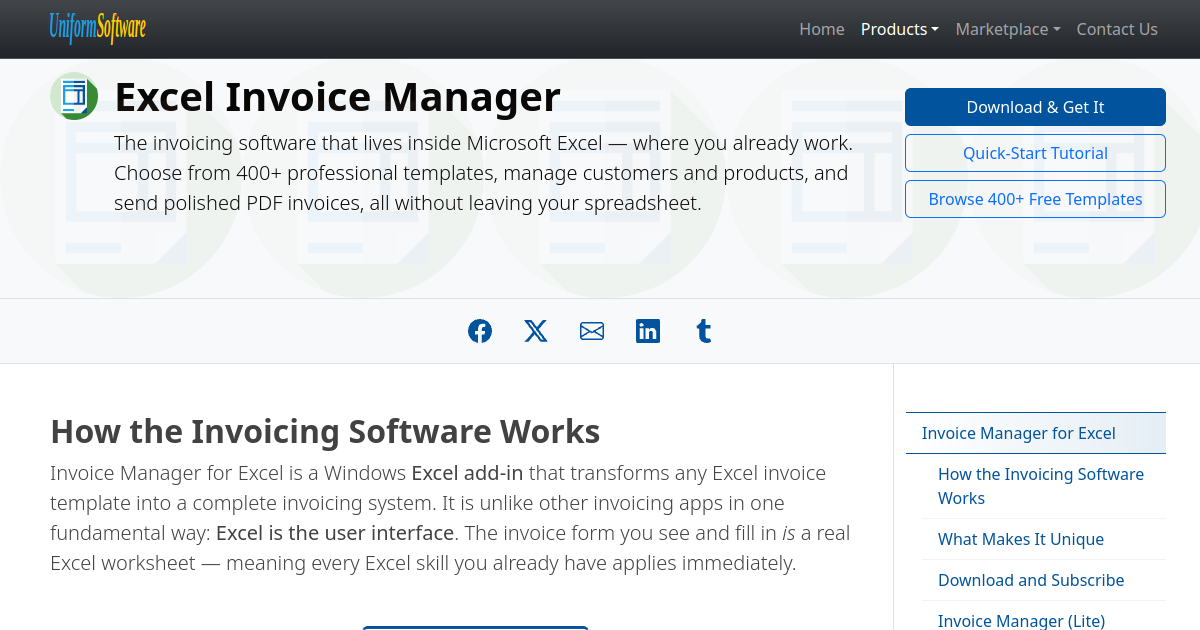Viewport: 1200px width, 630px height.
Task: Open the Quick-Start Tutorial
Action: coord(1035,153)
